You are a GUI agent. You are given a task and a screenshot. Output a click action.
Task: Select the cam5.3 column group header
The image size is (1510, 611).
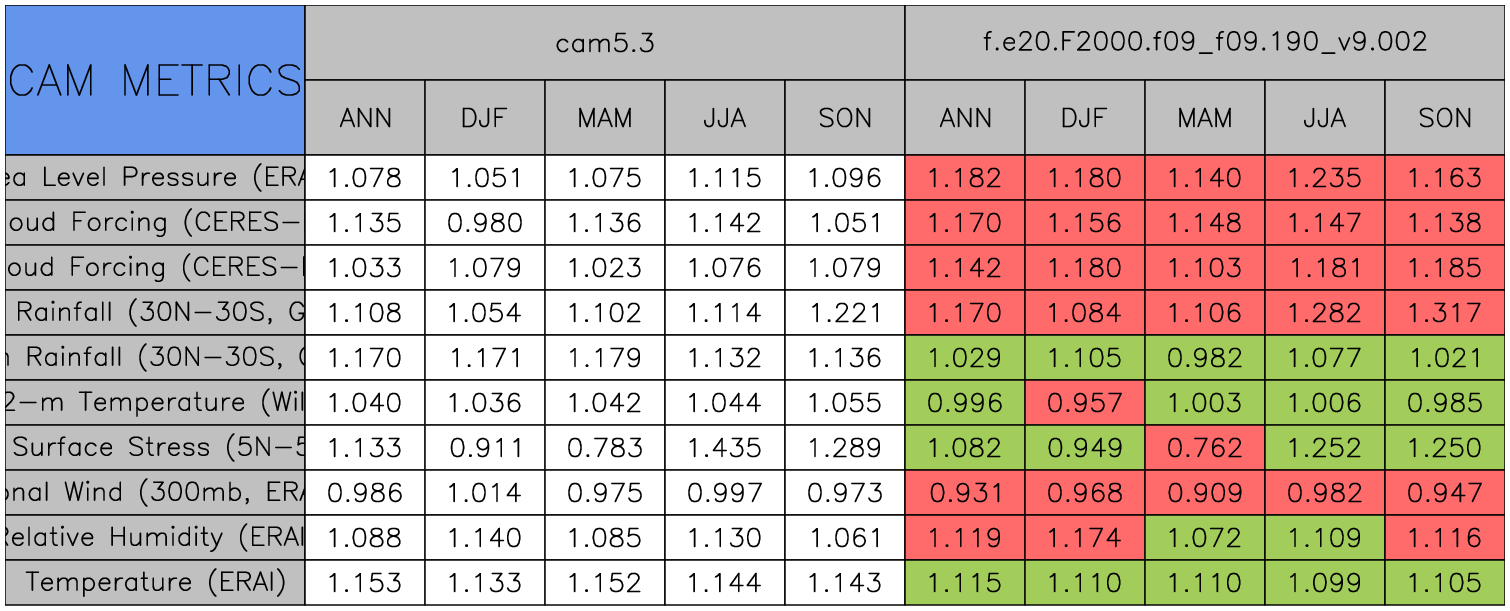point(604,42)
